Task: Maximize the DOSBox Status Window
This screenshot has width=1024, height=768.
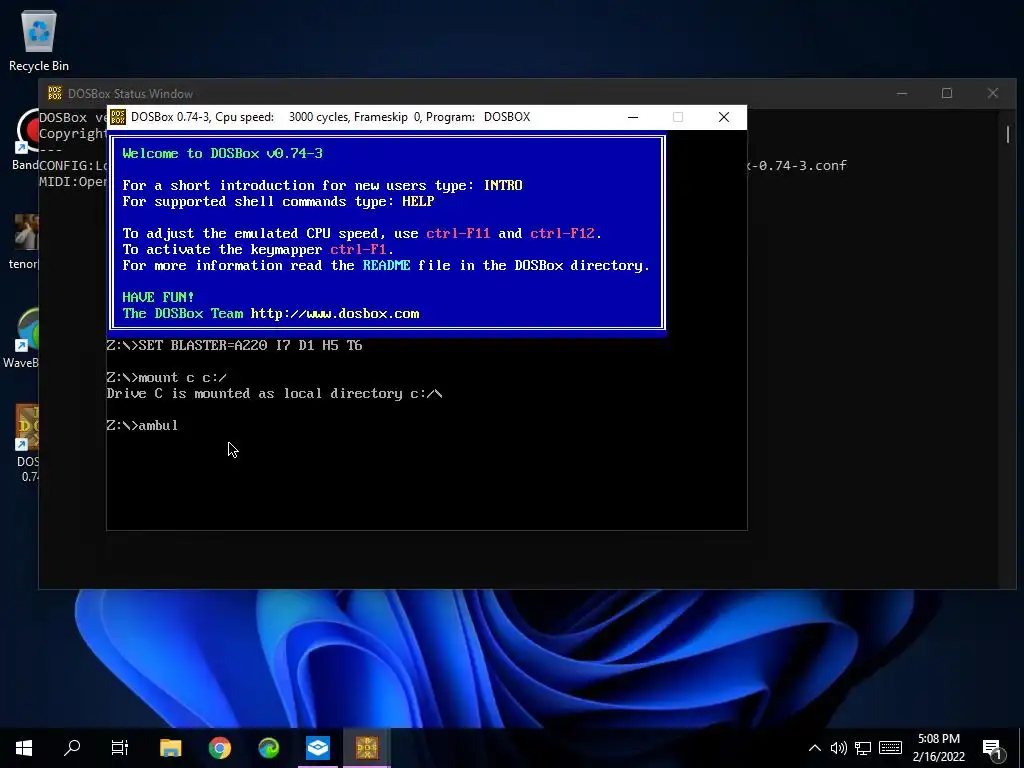Action: coord(947,93)
